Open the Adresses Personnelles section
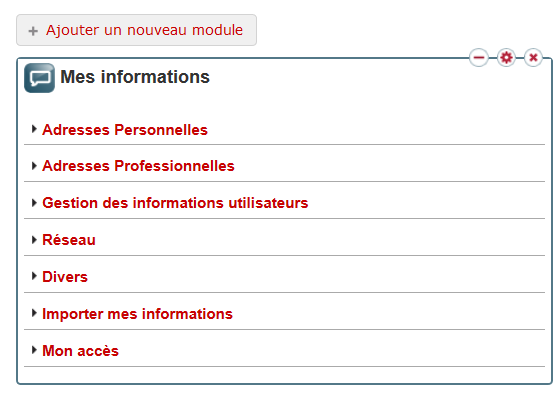Viewport: 560px width, 416px height. click(x=125, y=130)
